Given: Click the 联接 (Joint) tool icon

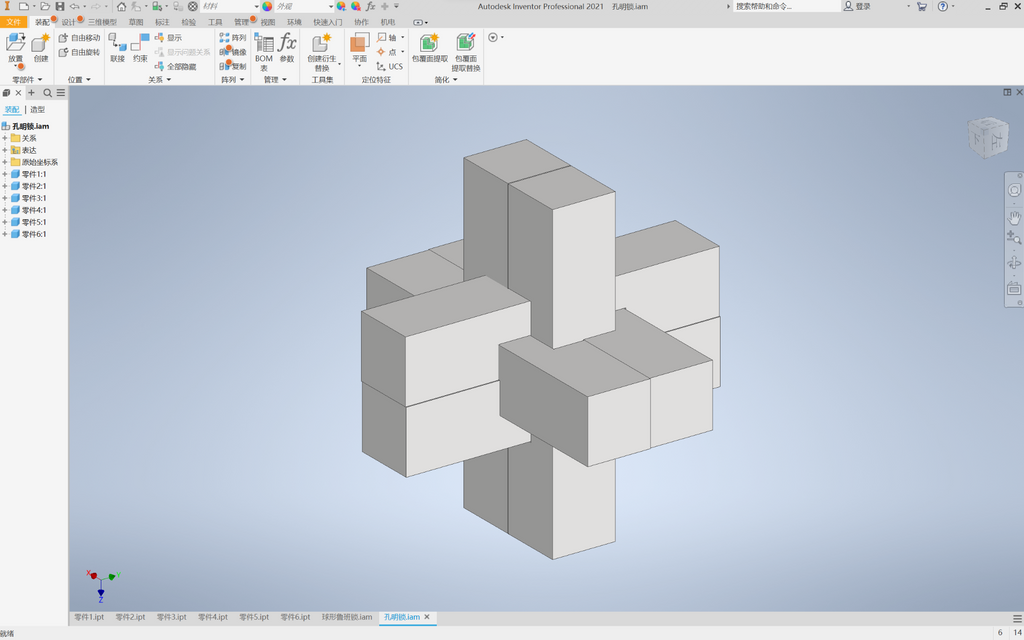Looking at the screenshot, I should coord(118,43).
